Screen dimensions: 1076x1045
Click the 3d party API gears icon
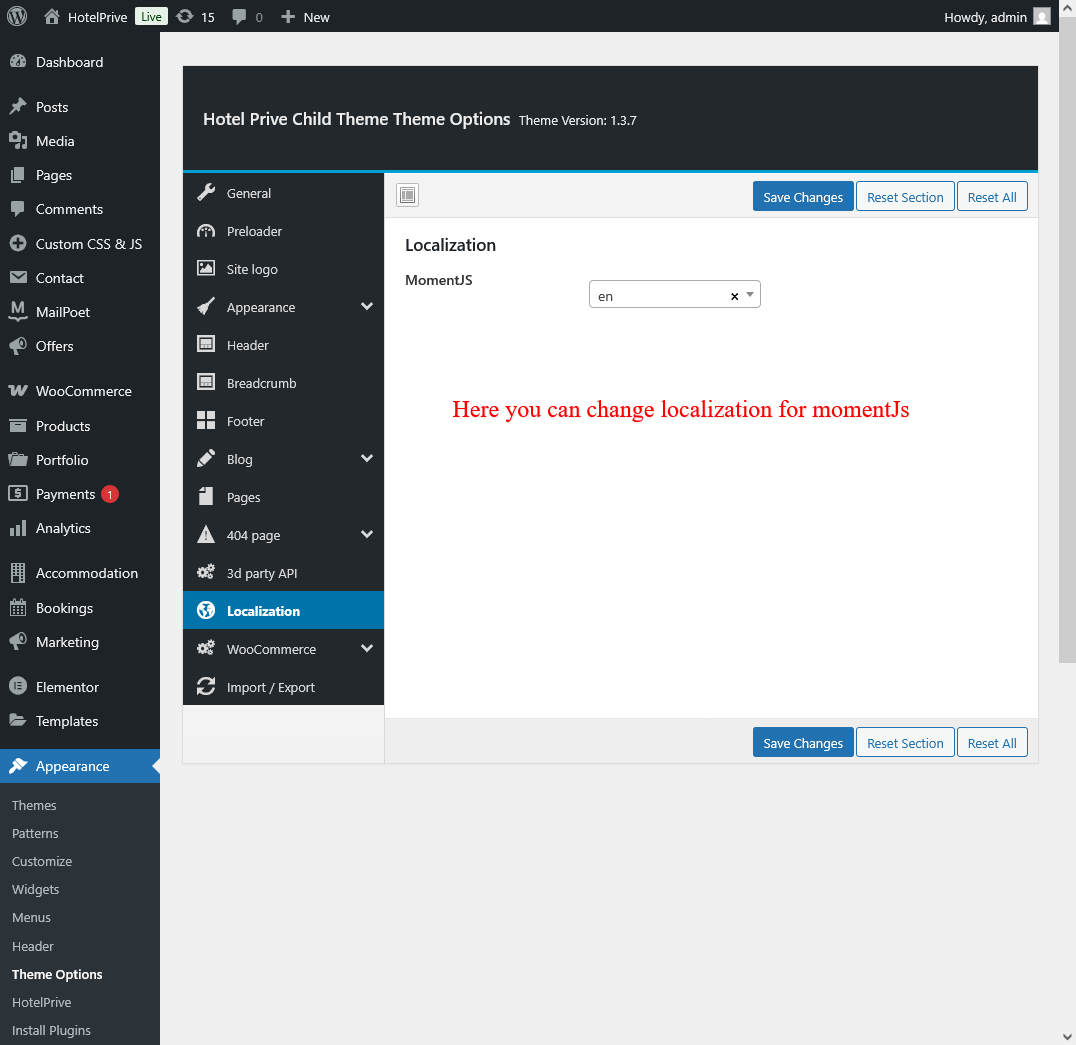[x=206, y=573]
